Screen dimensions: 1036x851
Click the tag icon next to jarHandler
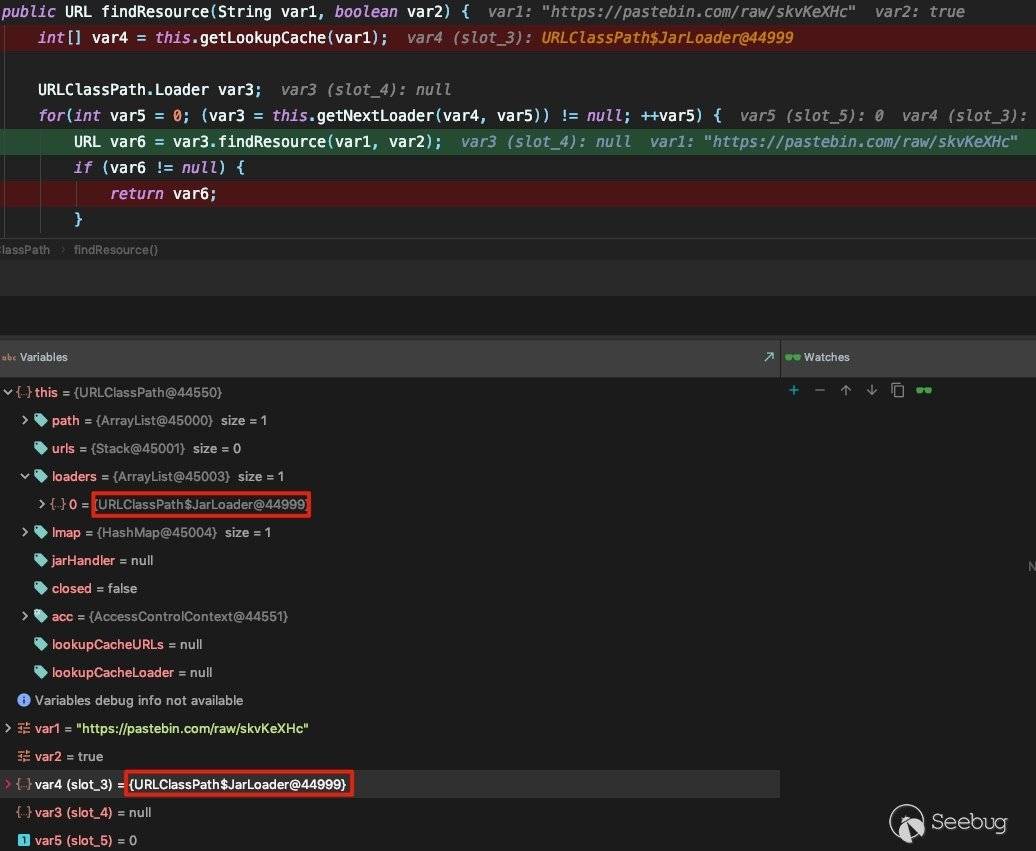[41, 560]
